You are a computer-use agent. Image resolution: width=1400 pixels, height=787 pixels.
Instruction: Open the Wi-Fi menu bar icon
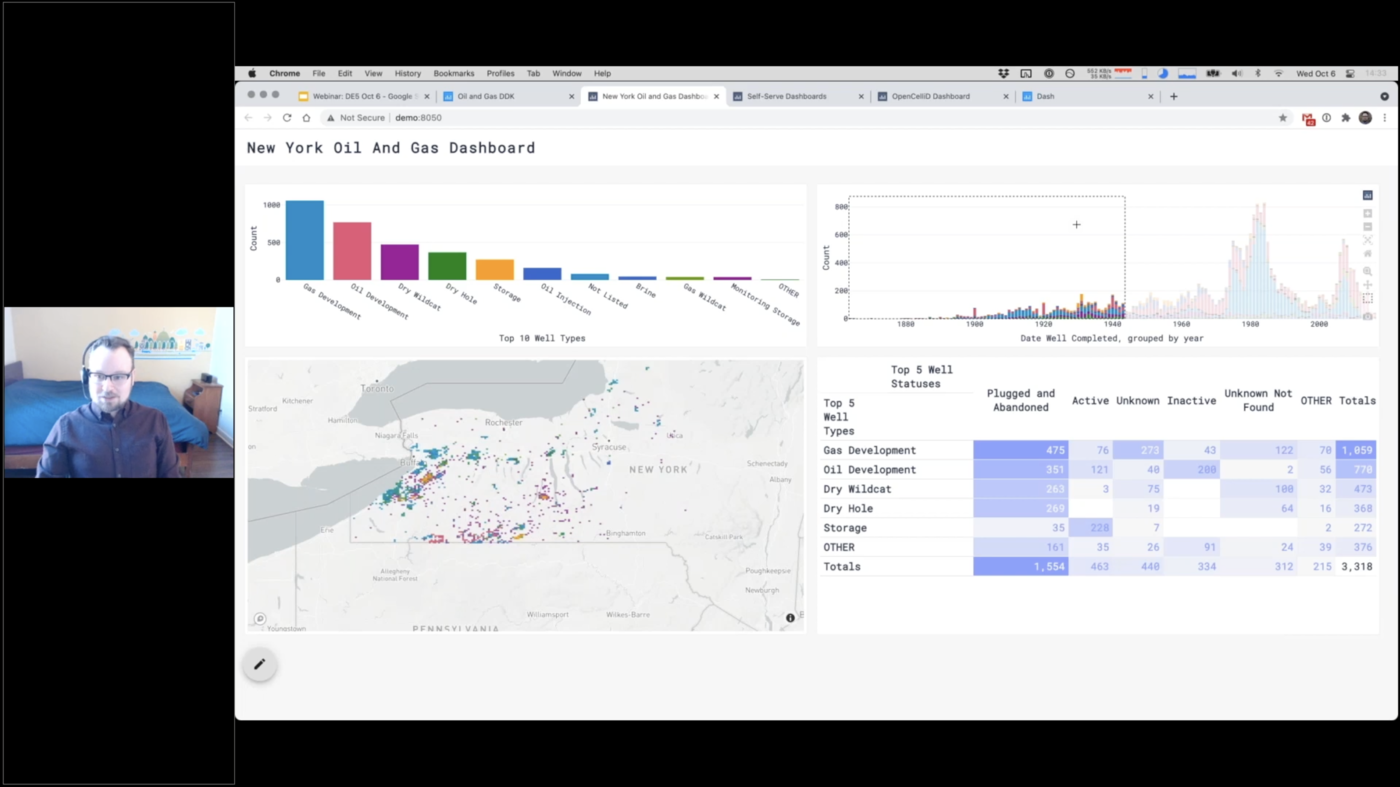click(1278, 73)
